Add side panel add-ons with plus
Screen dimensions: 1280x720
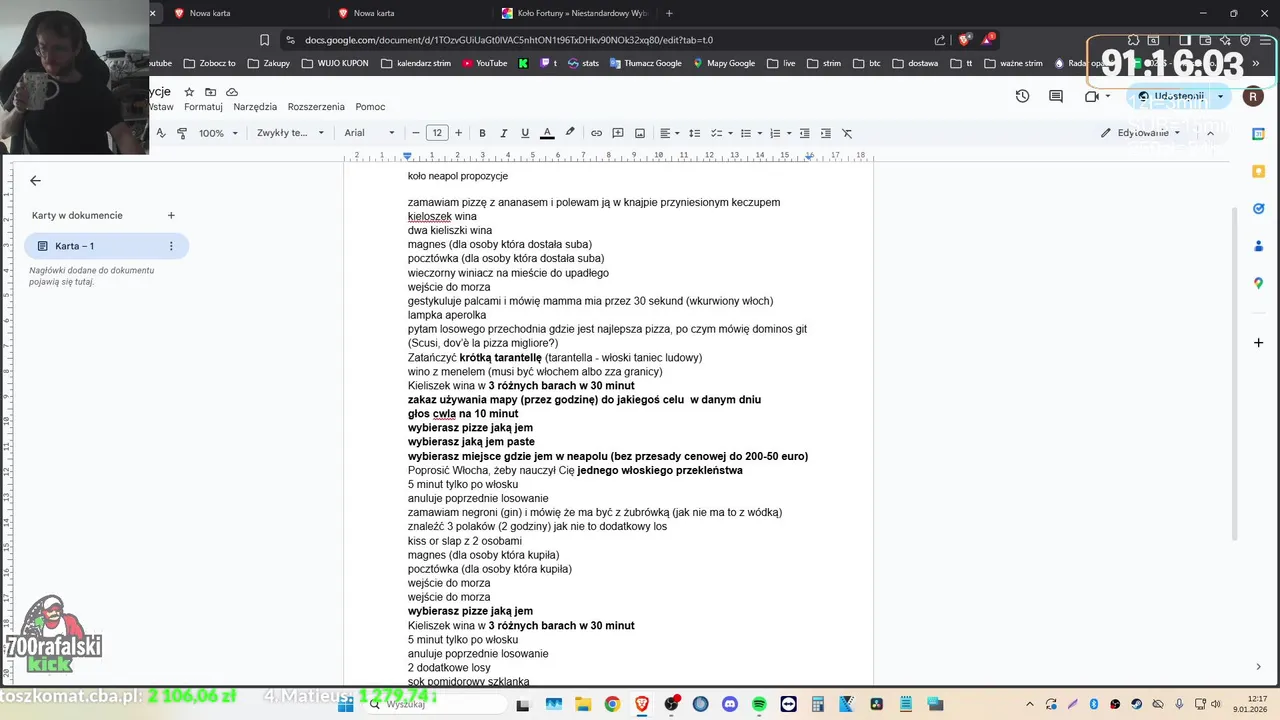1259,343
